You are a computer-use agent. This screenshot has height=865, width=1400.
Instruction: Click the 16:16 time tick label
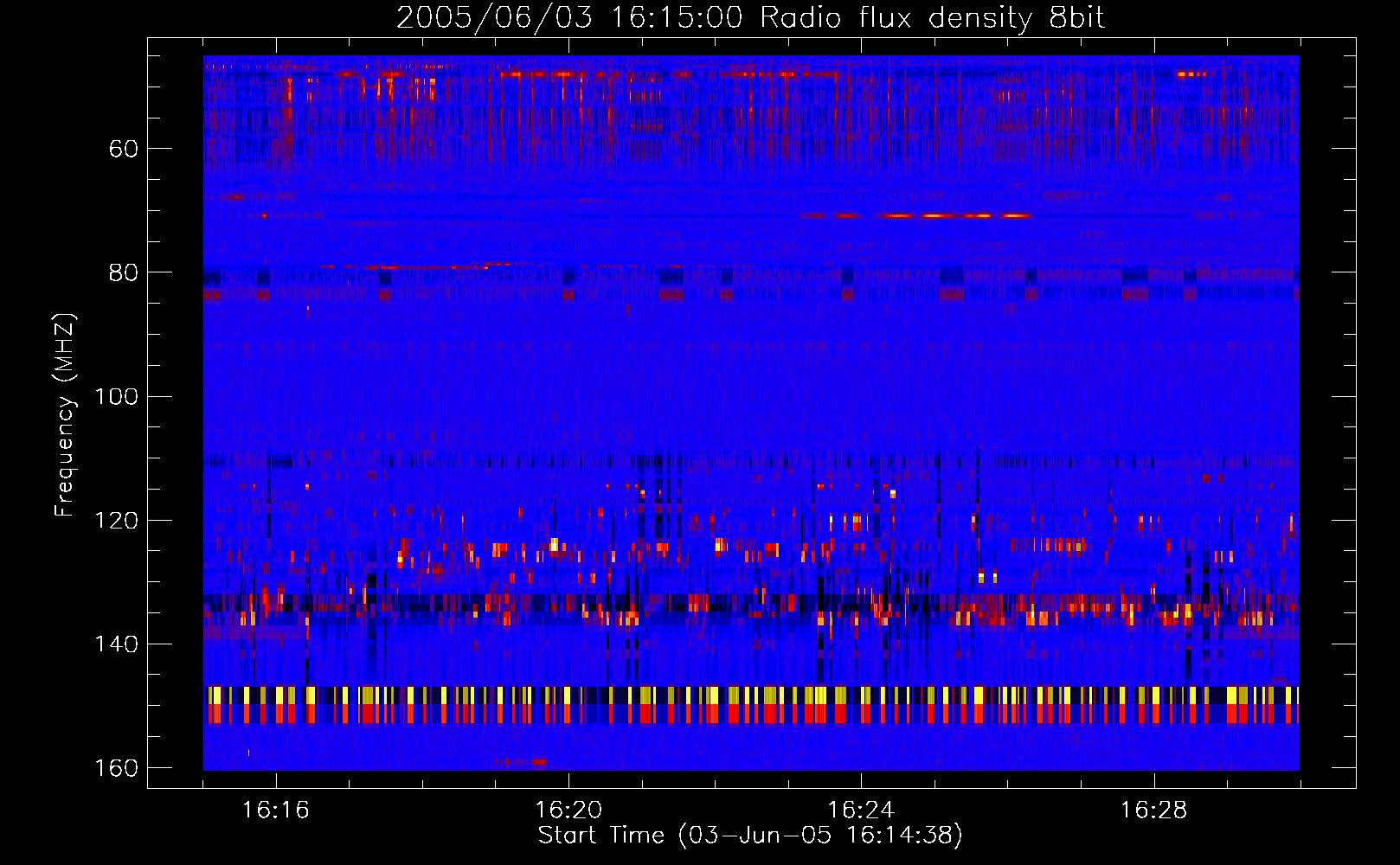coord(276,811)
